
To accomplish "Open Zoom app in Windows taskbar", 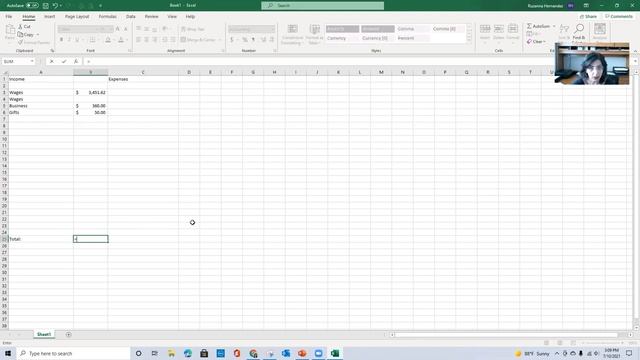I will (x=318, y=353).
